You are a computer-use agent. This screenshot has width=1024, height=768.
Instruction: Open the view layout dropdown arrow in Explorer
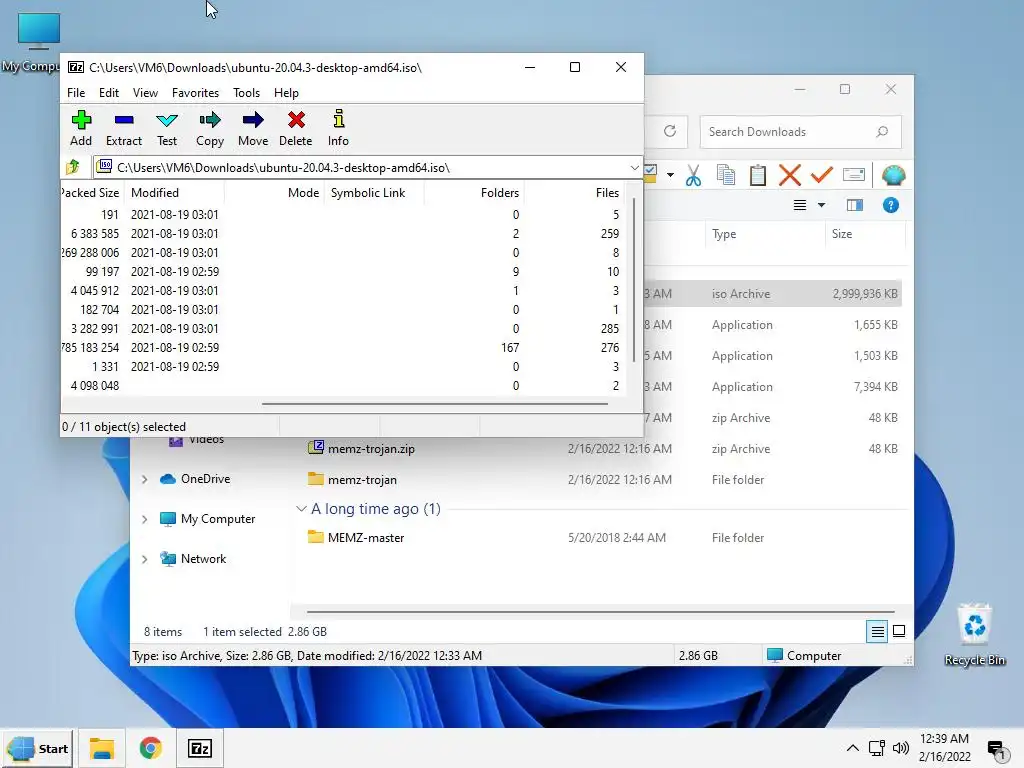coord(822,205)
